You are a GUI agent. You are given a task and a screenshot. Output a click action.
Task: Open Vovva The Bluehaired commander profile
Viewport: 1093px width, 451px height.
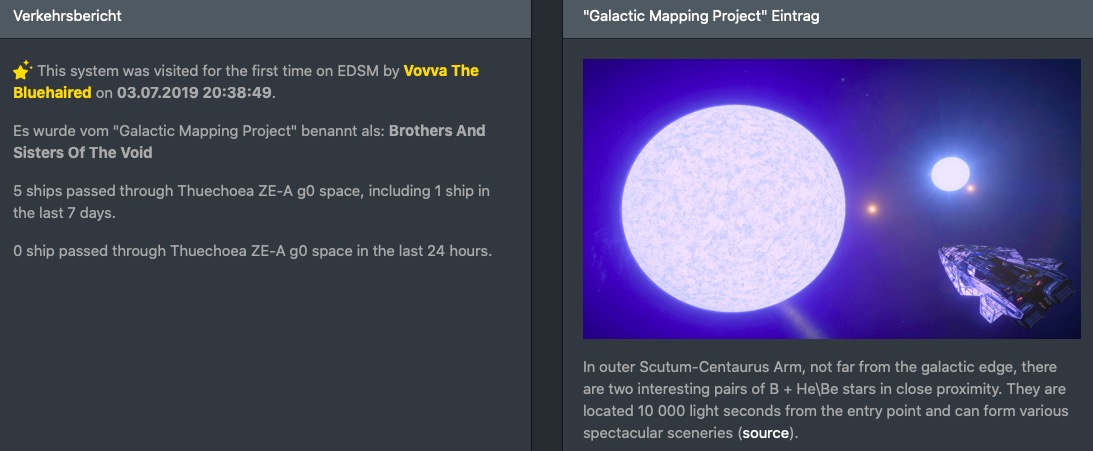click(x=440, y=71)
